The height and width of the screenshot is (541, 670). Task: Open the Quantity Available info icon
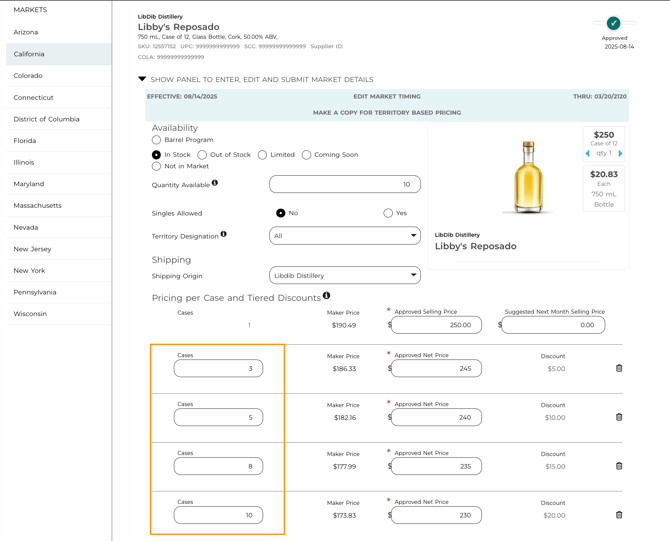pos(215,183)
